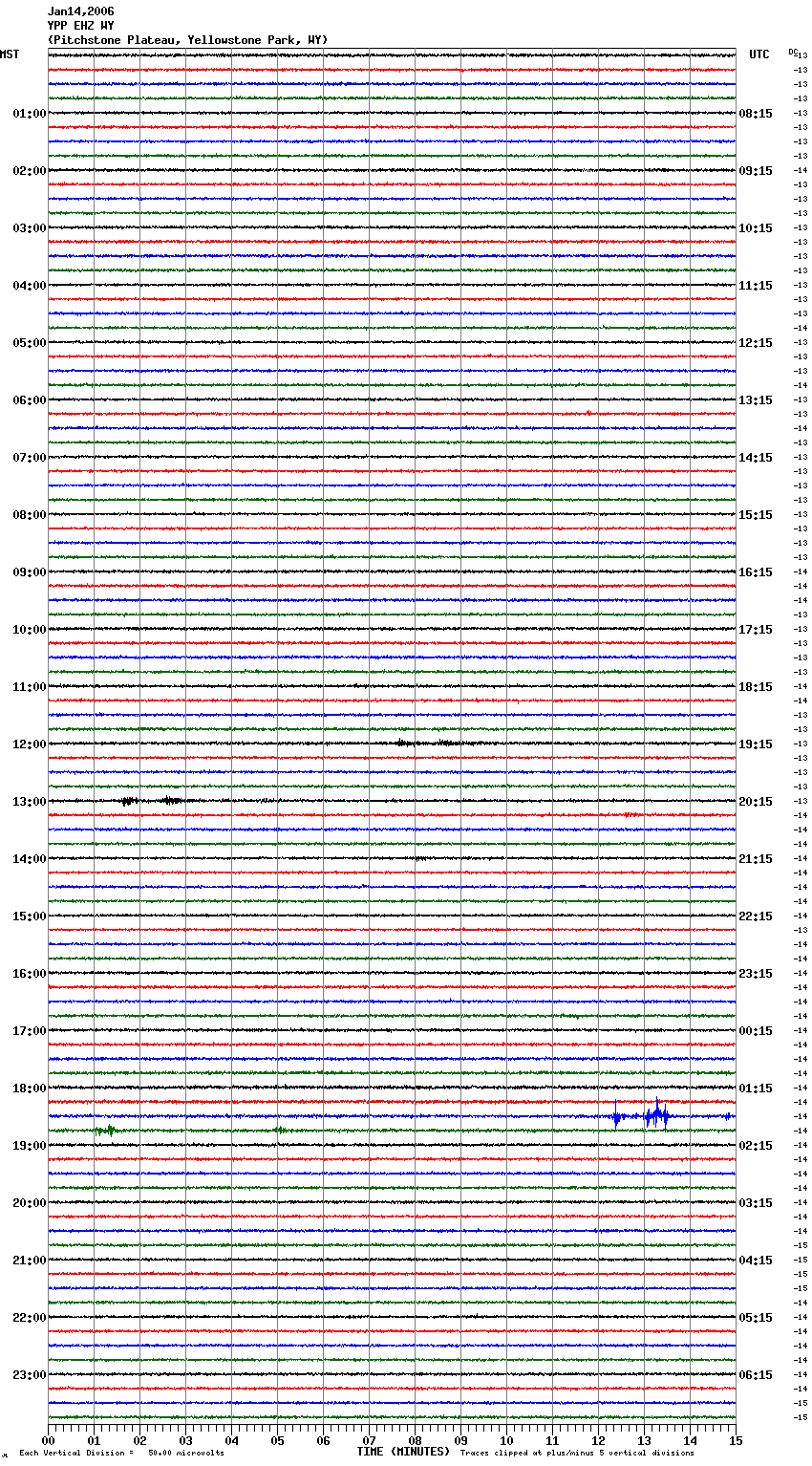Click minute tick label 10 on time axis
The width and height of the screenshot is (812, 1466).
click(506, 1440)
